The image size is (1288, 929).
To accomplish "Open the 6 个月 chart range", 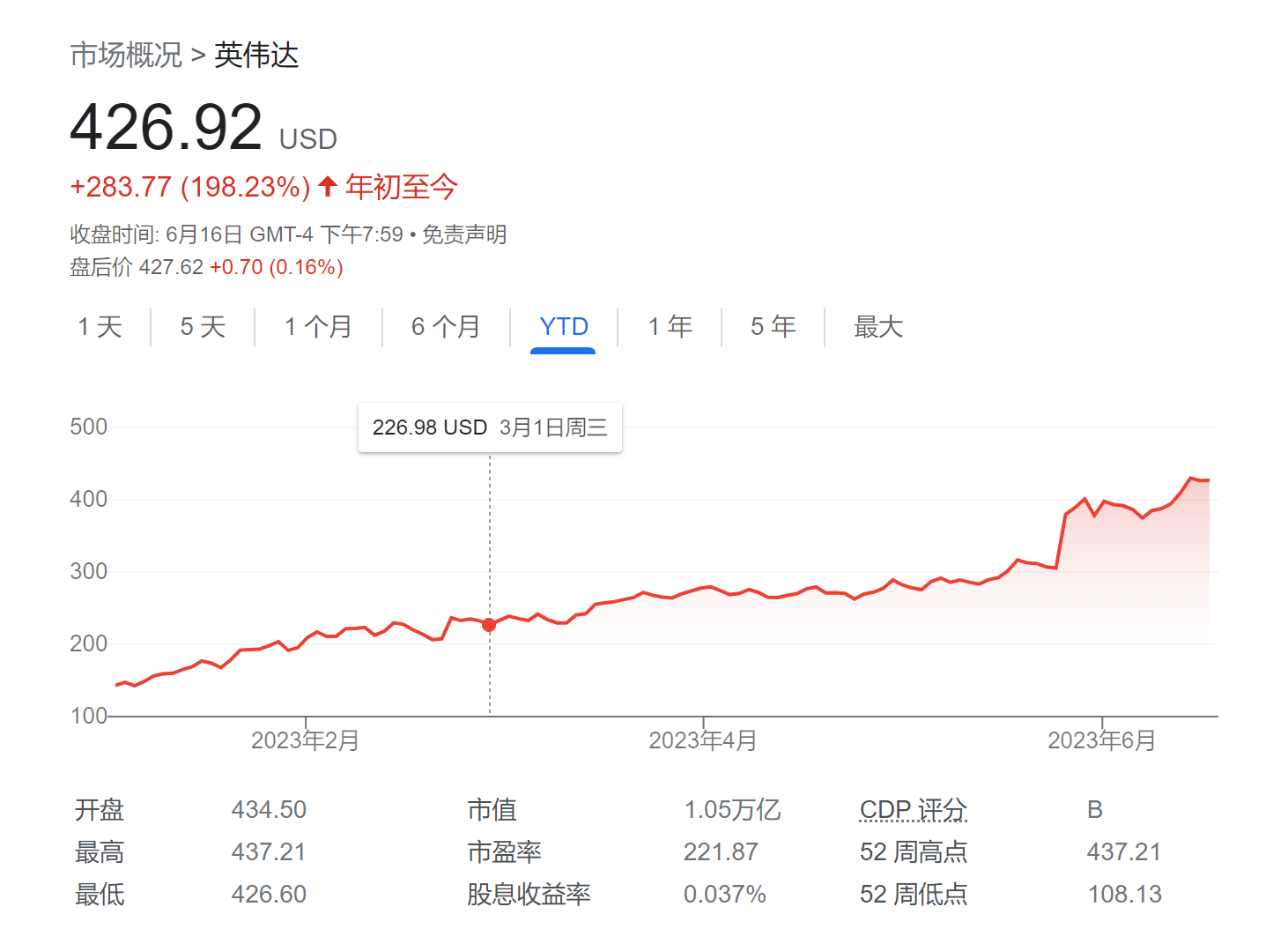I will [x=446, y=327].
